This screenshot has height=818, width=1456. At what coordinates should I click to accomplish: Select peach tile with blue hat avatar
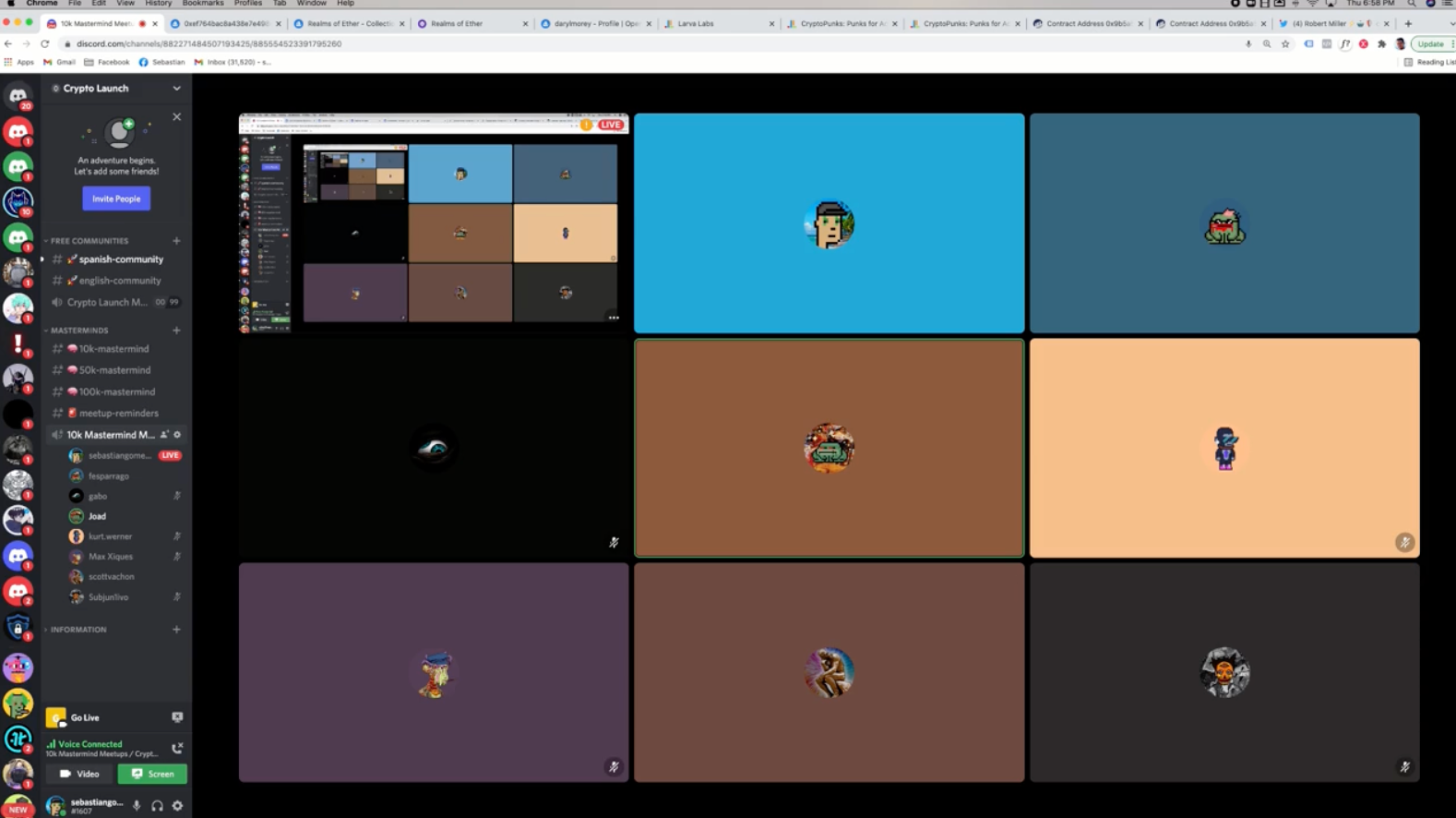coord(1224,448)
